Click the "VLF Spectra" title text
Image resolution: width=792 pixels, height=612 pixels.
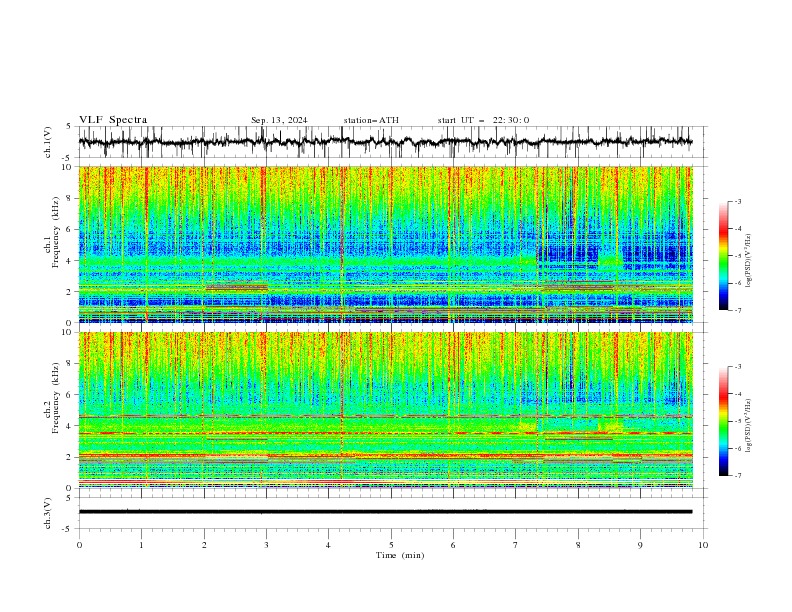(113, 120)
